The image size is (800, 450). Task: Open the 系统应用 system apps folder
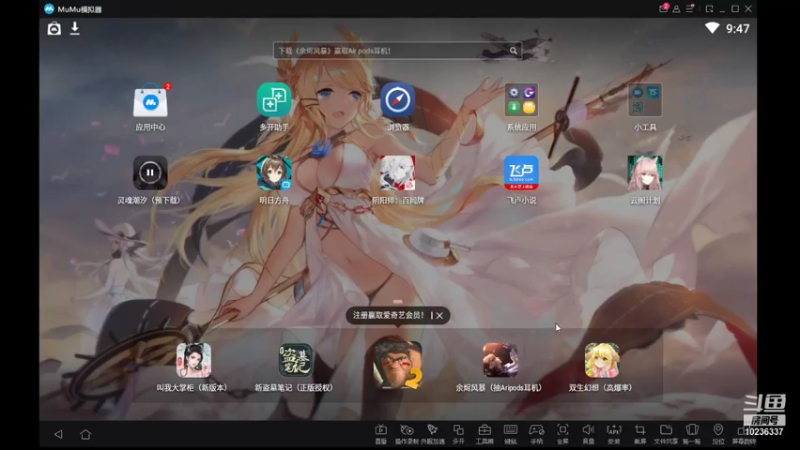521,101
